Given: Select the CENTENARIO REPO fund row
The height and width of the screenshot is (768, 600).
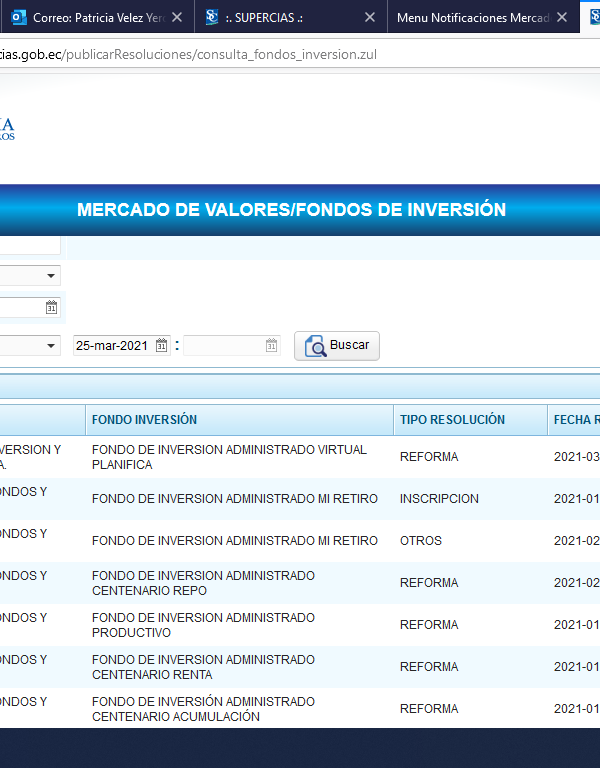Looking at the screenshot, I should (x=230, y=583).
